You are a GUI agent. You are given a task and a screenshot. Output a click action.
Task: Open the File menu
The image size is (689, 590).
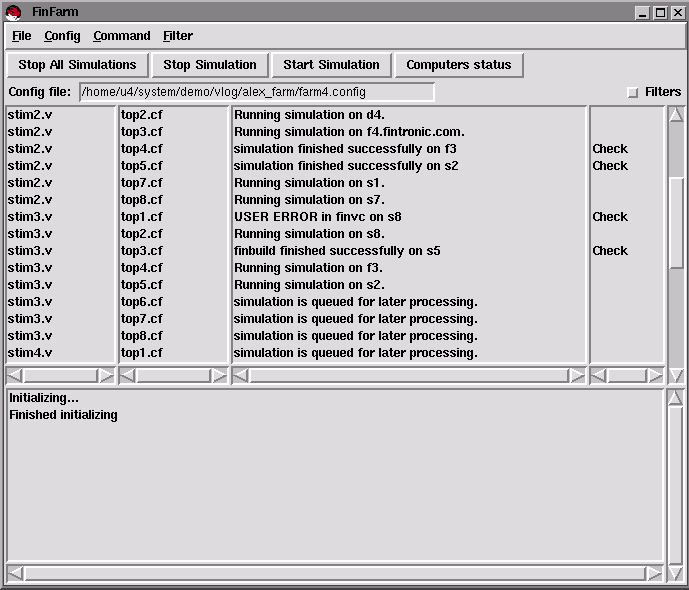pos(21,36)
